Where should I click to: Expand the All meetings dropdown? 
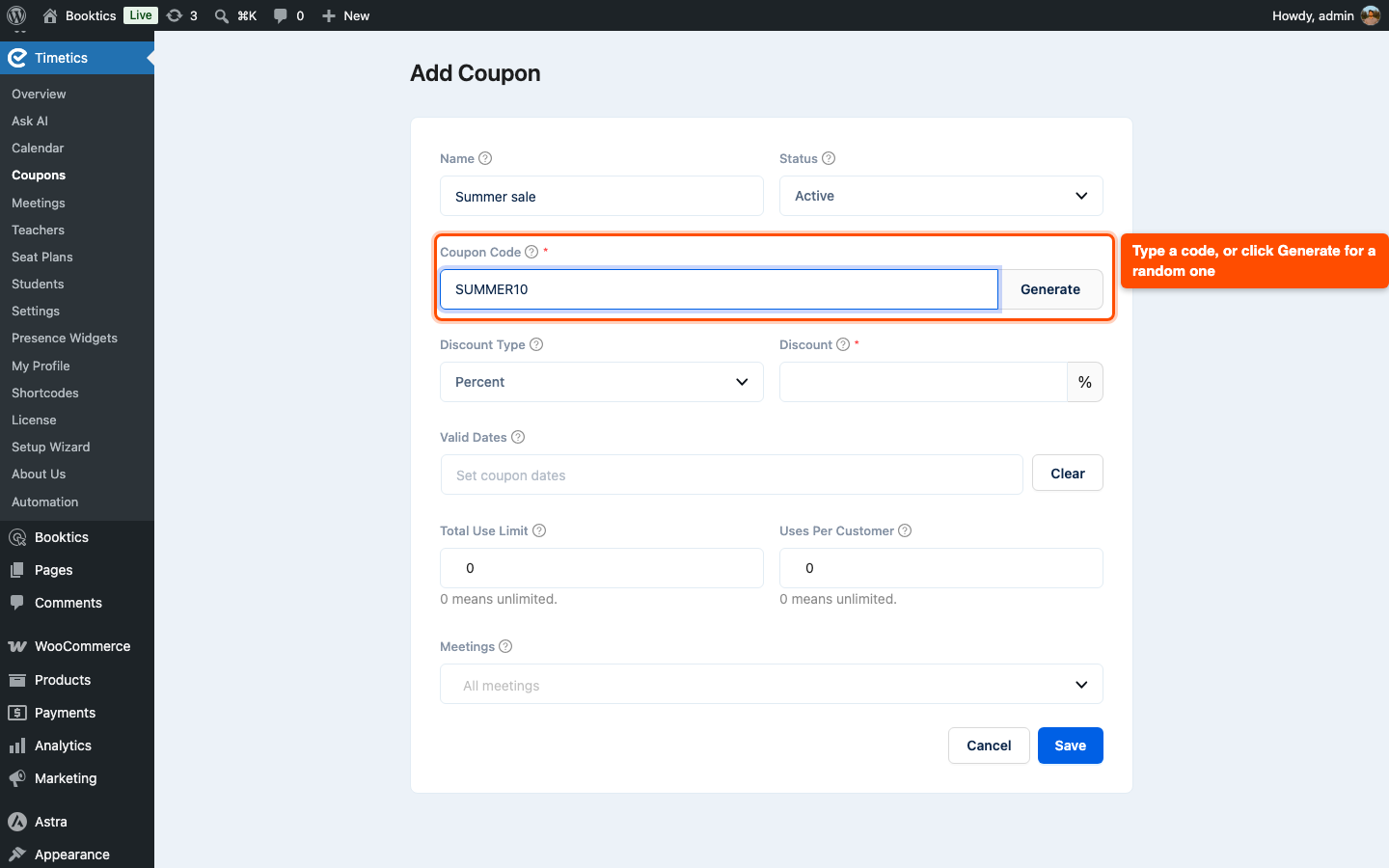coord(772,685)
